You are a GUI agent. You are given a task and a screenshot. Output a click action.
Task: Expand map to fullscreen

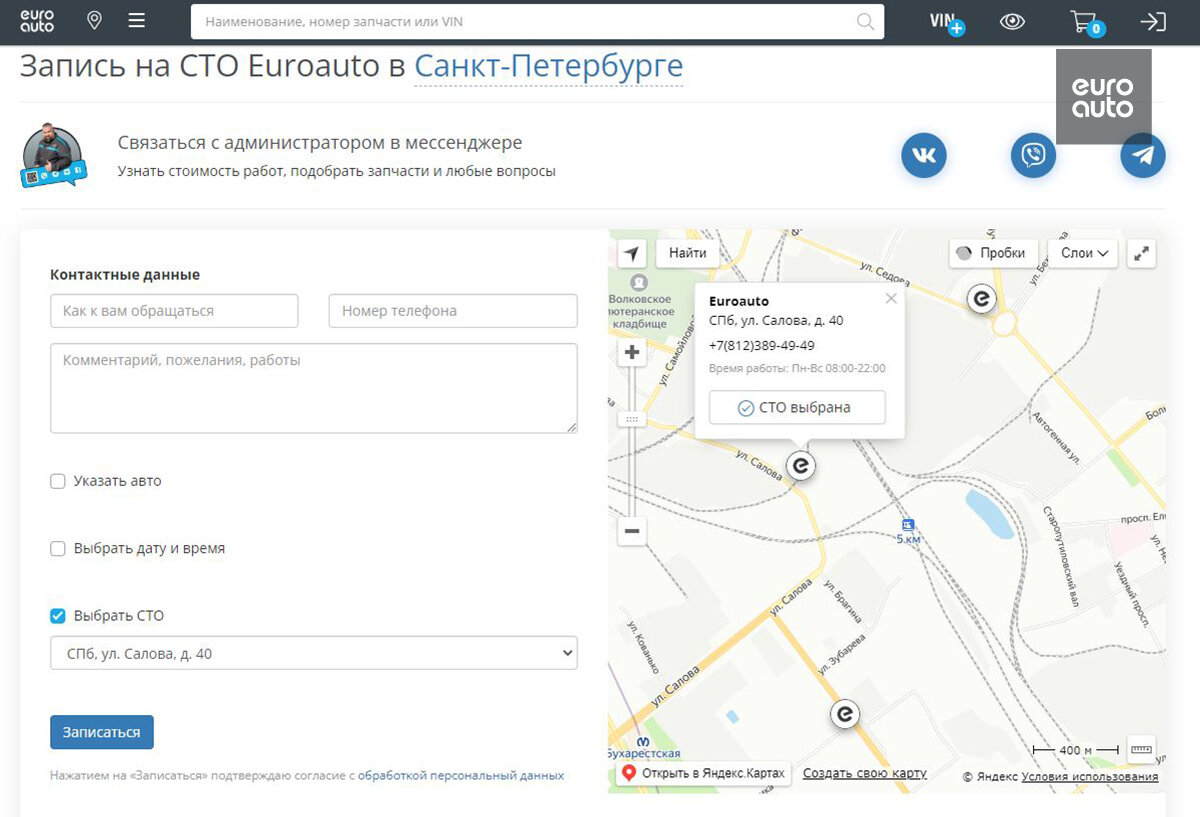(1141, 253)
